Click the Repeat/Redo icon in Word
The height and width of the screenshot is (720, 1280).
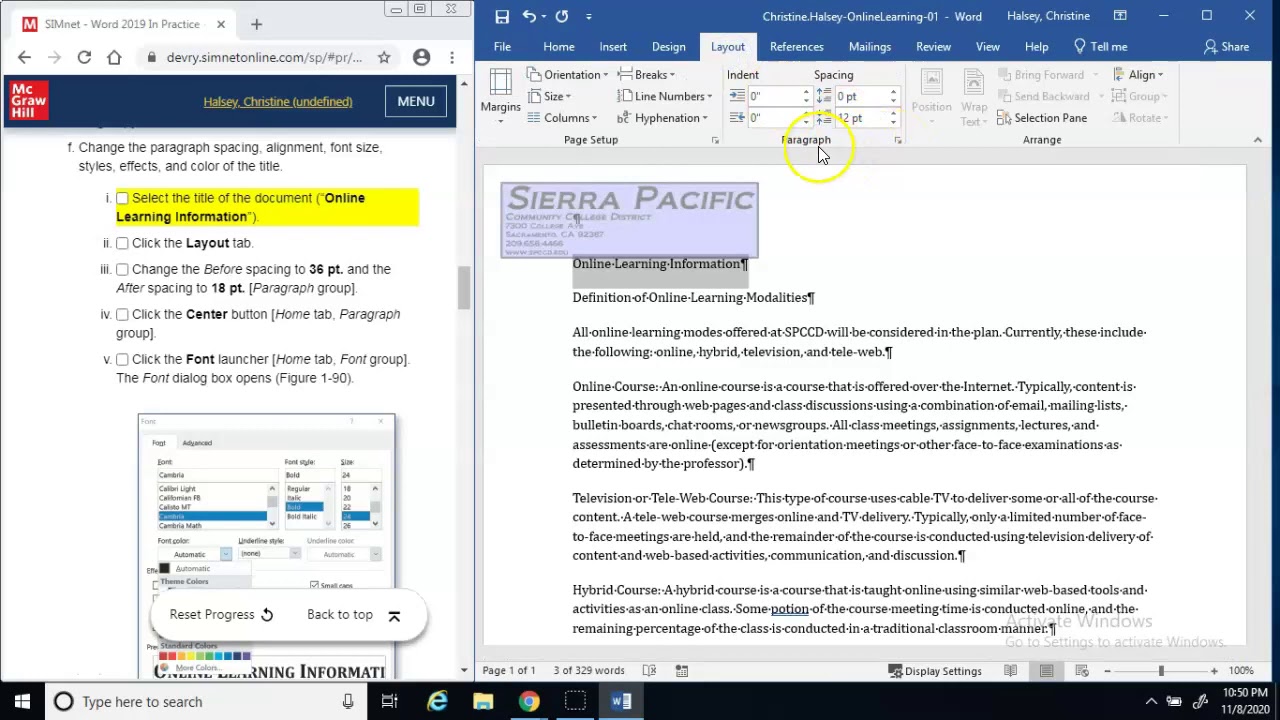562,16
